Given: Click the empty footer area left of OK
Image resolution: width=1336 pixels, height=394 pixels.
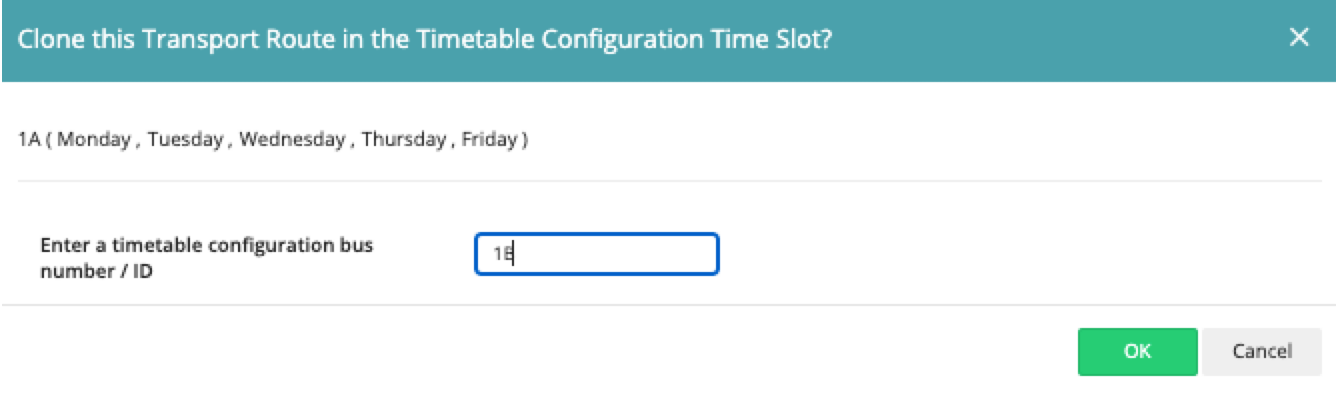Looking at the screenshot, I should (x=540, y=351).
